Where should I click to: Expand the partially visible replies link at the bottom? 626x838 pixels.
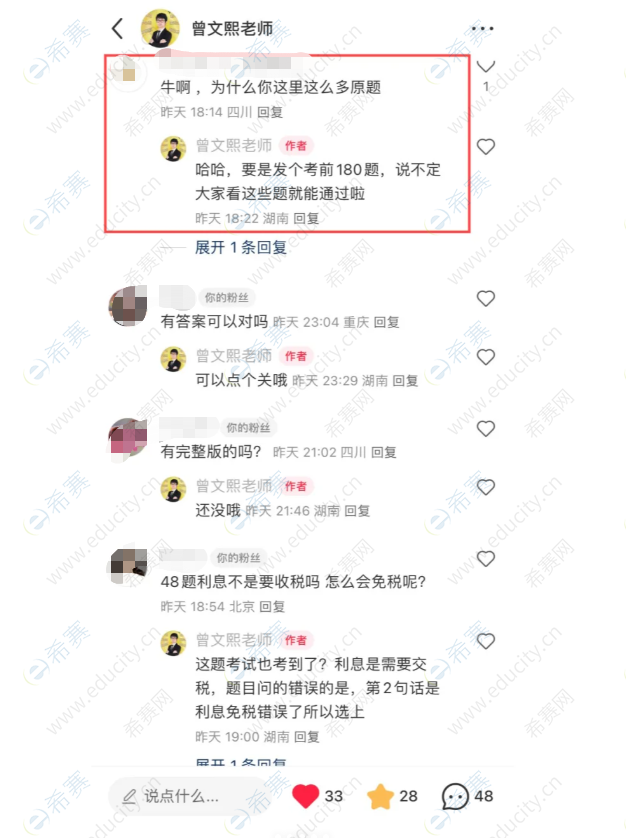tap(241, 763)
